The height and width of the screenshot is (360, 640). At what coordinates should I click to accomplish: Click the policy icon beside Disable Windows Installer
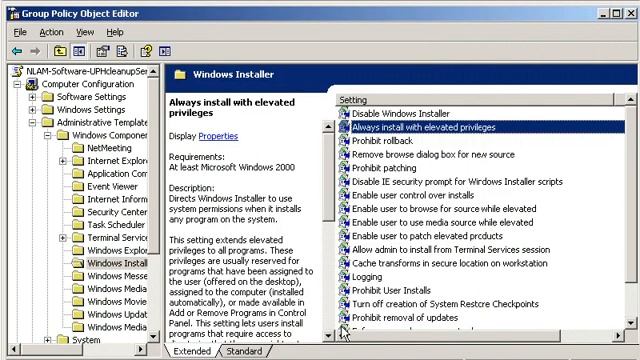(344, 113)
